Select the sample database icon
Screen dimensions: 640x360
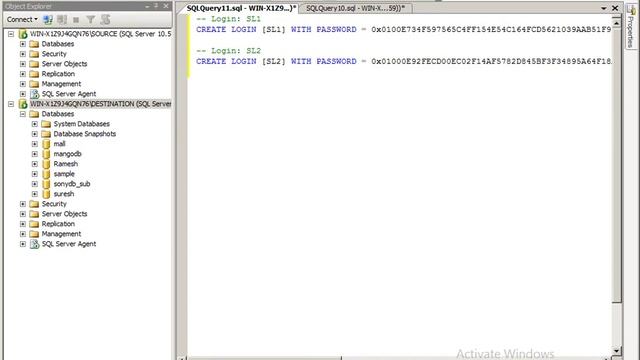tap(47, 174)
